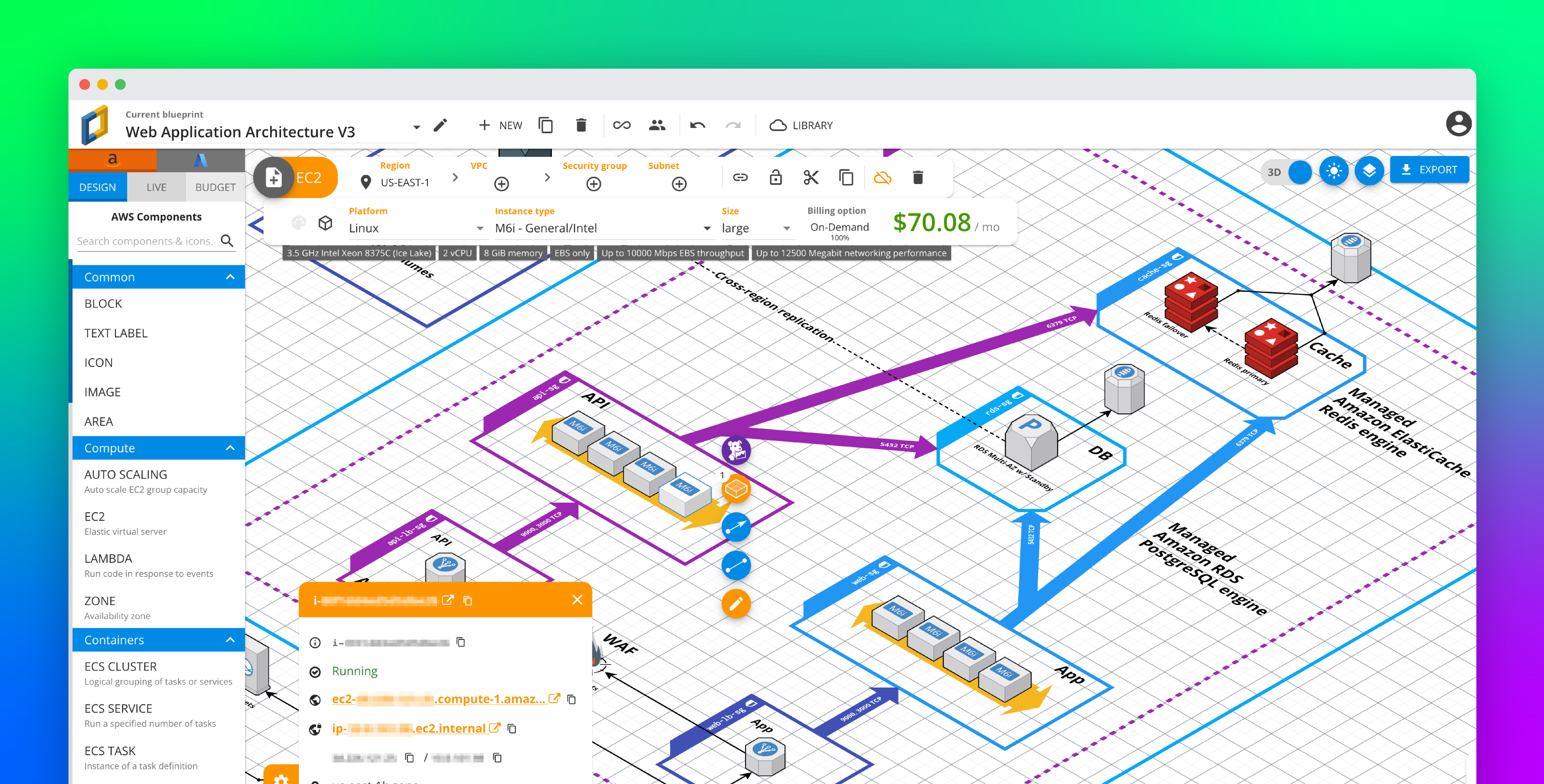Collapse the Compute components section

(230, 448)
